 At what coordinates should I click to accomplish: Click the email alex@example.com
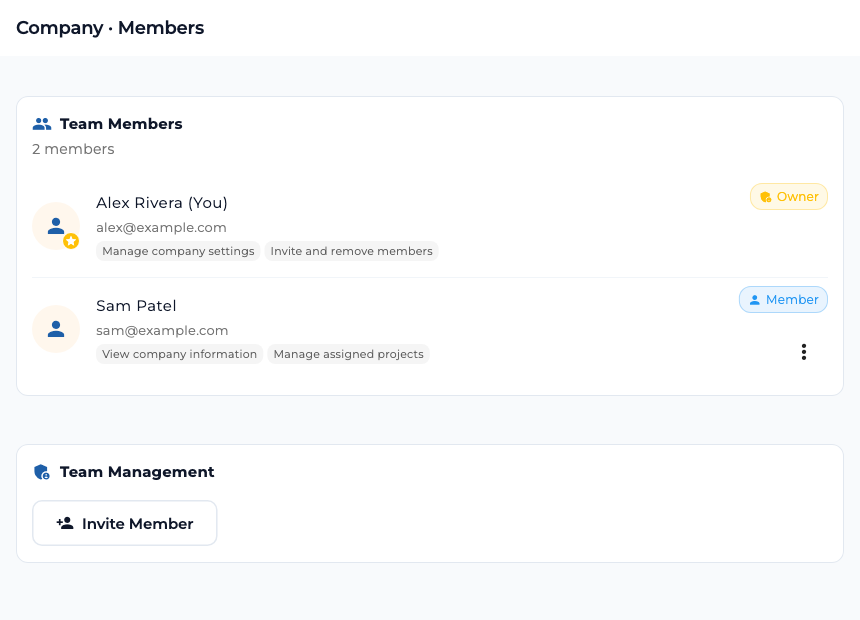click(x=161, y=227)
